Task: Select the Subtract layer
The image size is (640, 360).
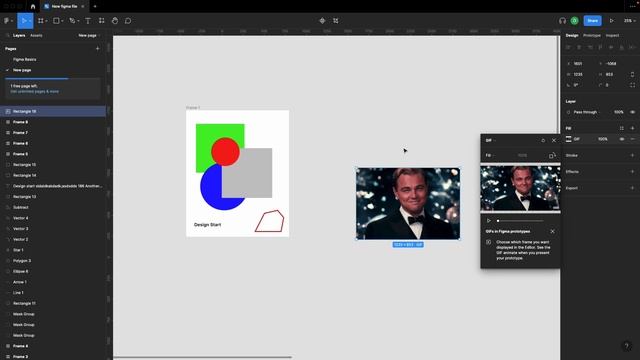Action: click(x=53, y=207)
